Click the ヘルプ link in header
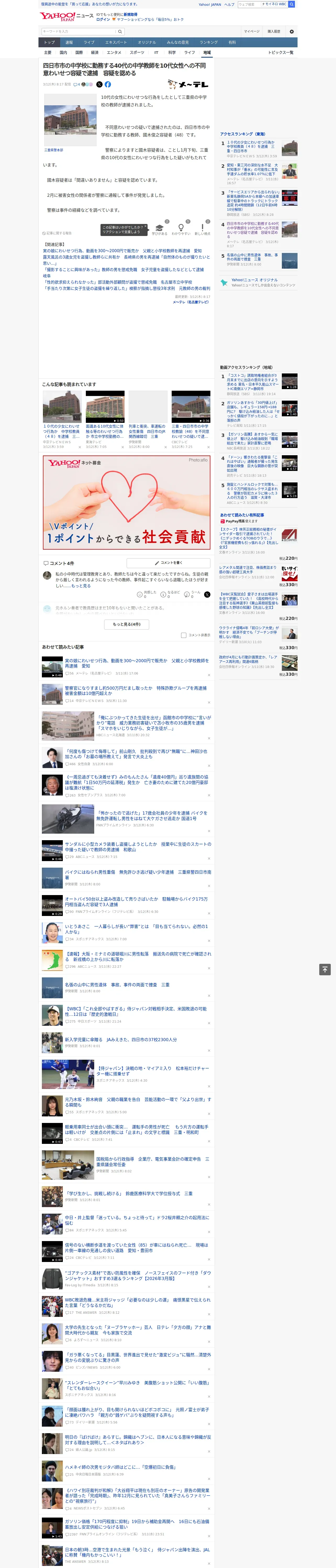Image resolution: width=336 pixels, height=1568 pixels. (229, 4)
